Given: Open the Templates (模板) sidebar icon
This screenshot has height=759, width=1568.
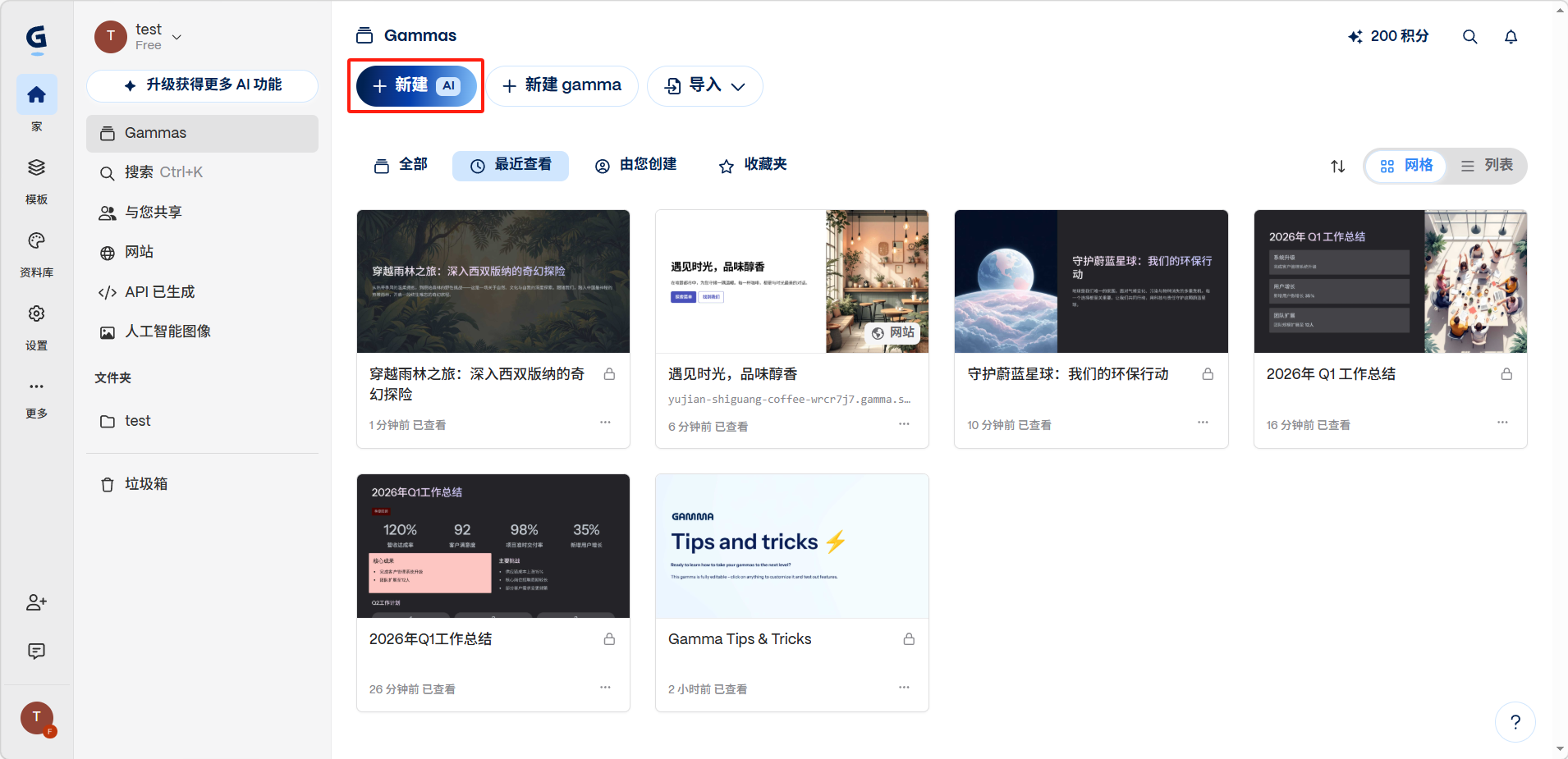Looking at the screenshot, I should pyautogui.click(x=36, y=168).
